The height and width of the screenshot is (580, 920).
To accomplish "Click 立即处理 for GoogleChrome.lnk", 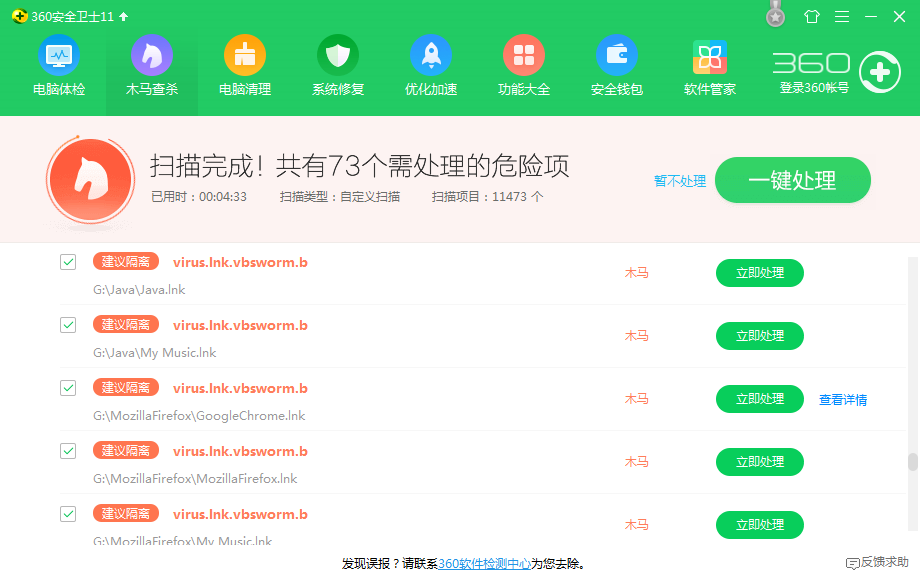I will coord(760,399).
